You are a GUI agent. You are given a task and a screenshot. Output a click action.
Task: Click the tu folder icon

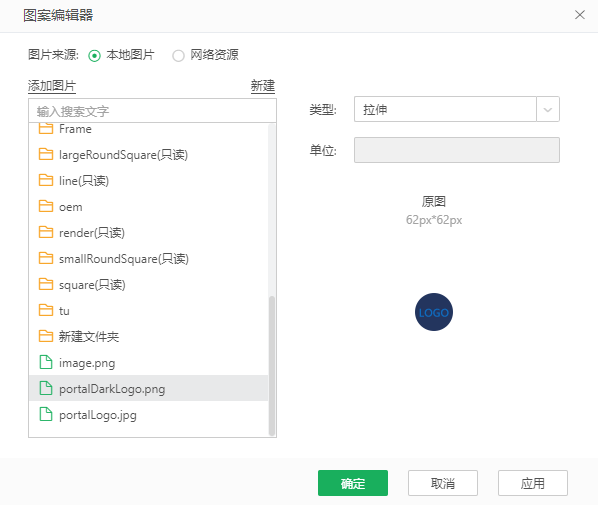tap(46, 310)
